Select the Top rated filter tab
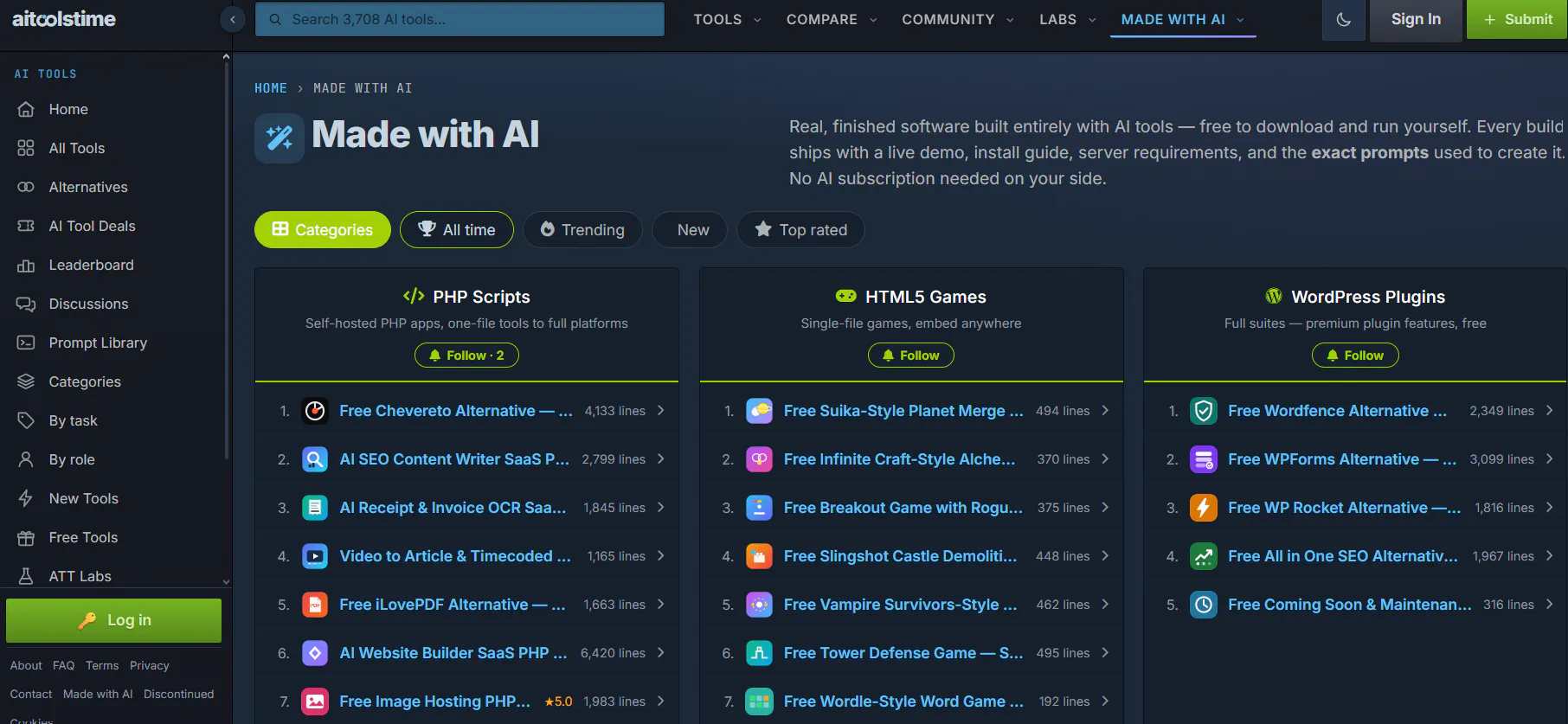Image resolution: width=1568 pixels, height=724 pixels. click(x=800, y=230)
